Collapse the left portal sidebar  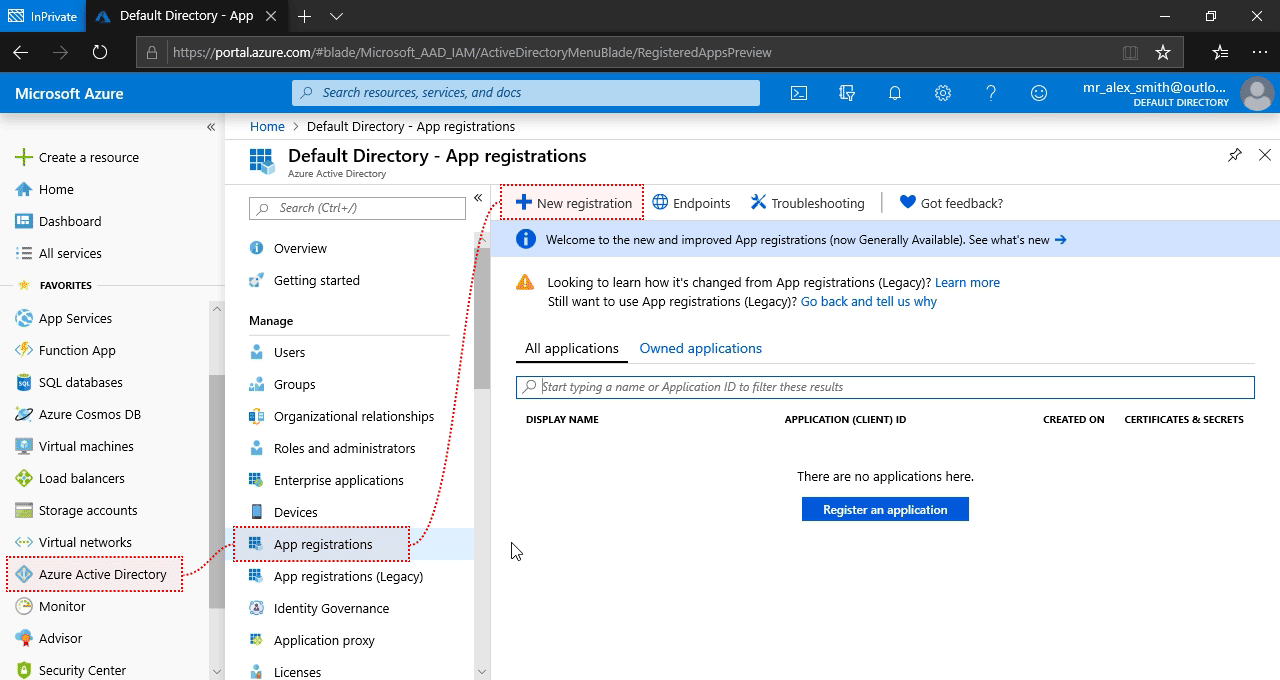pyautogui.click(x=211, y=127)
